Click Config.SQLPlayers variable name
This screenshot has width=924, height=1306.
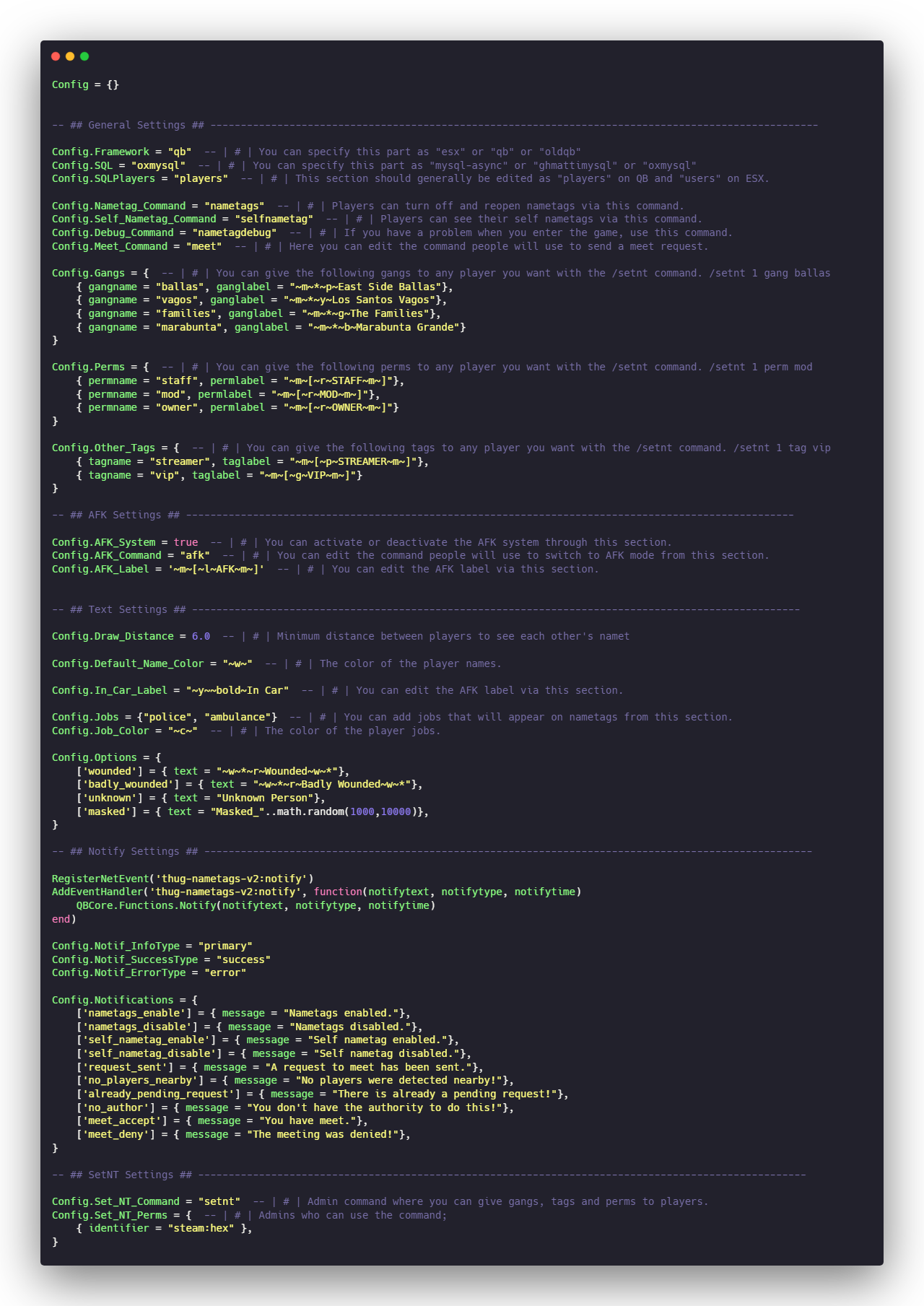[x=103, y=178]
